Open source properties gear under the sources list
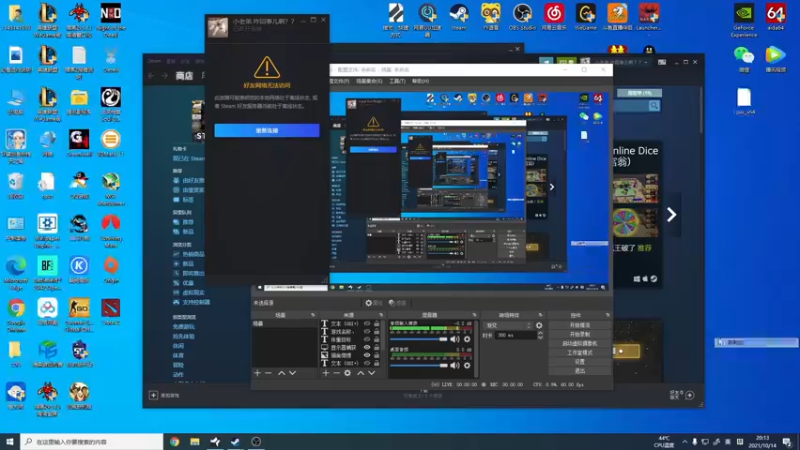Viewport: 800px width, 450px height. [x=347, y=373]
